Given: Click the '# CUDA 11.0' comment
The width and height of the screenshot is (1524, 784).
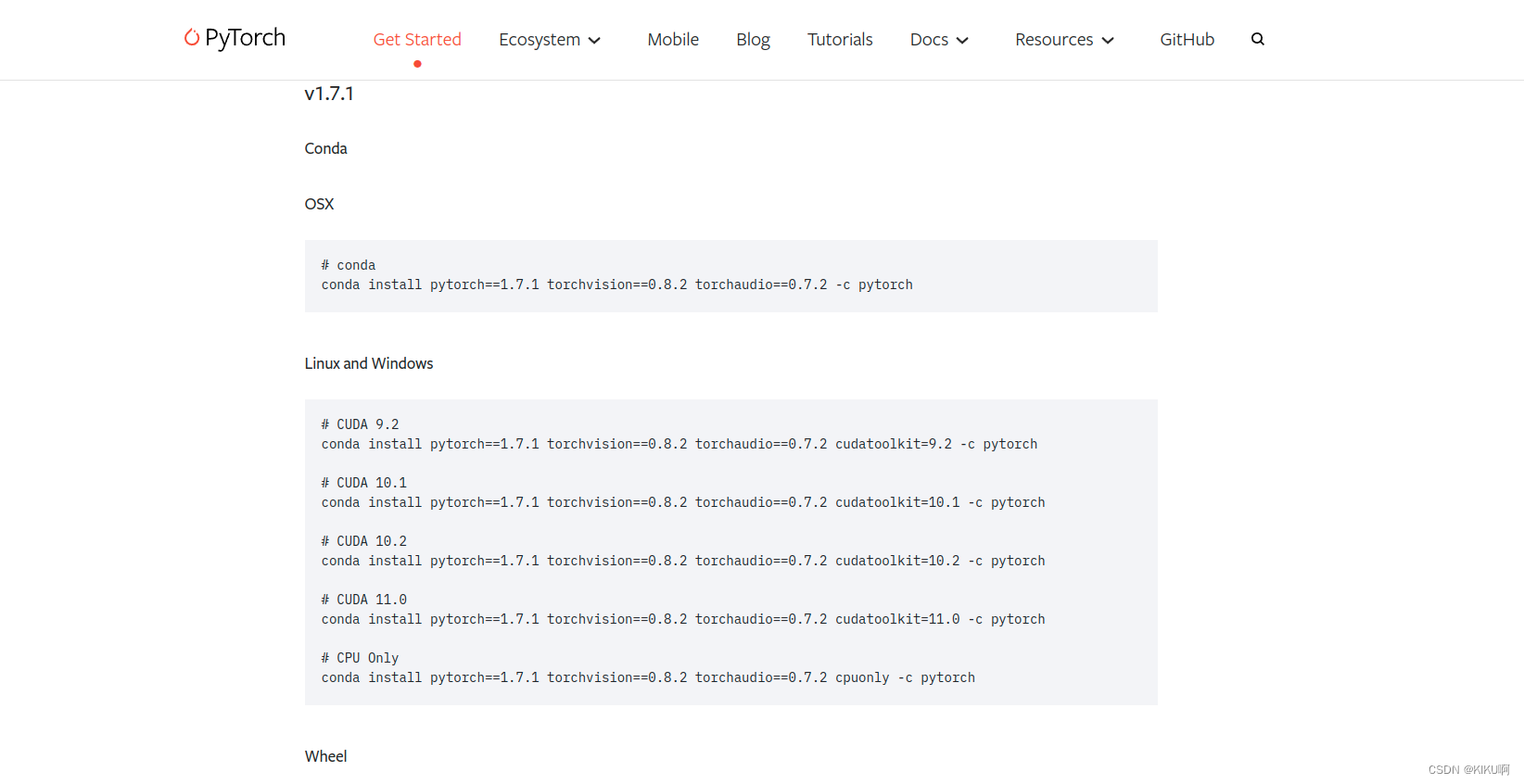Looking at the screenshot, I should coord(364,600).
